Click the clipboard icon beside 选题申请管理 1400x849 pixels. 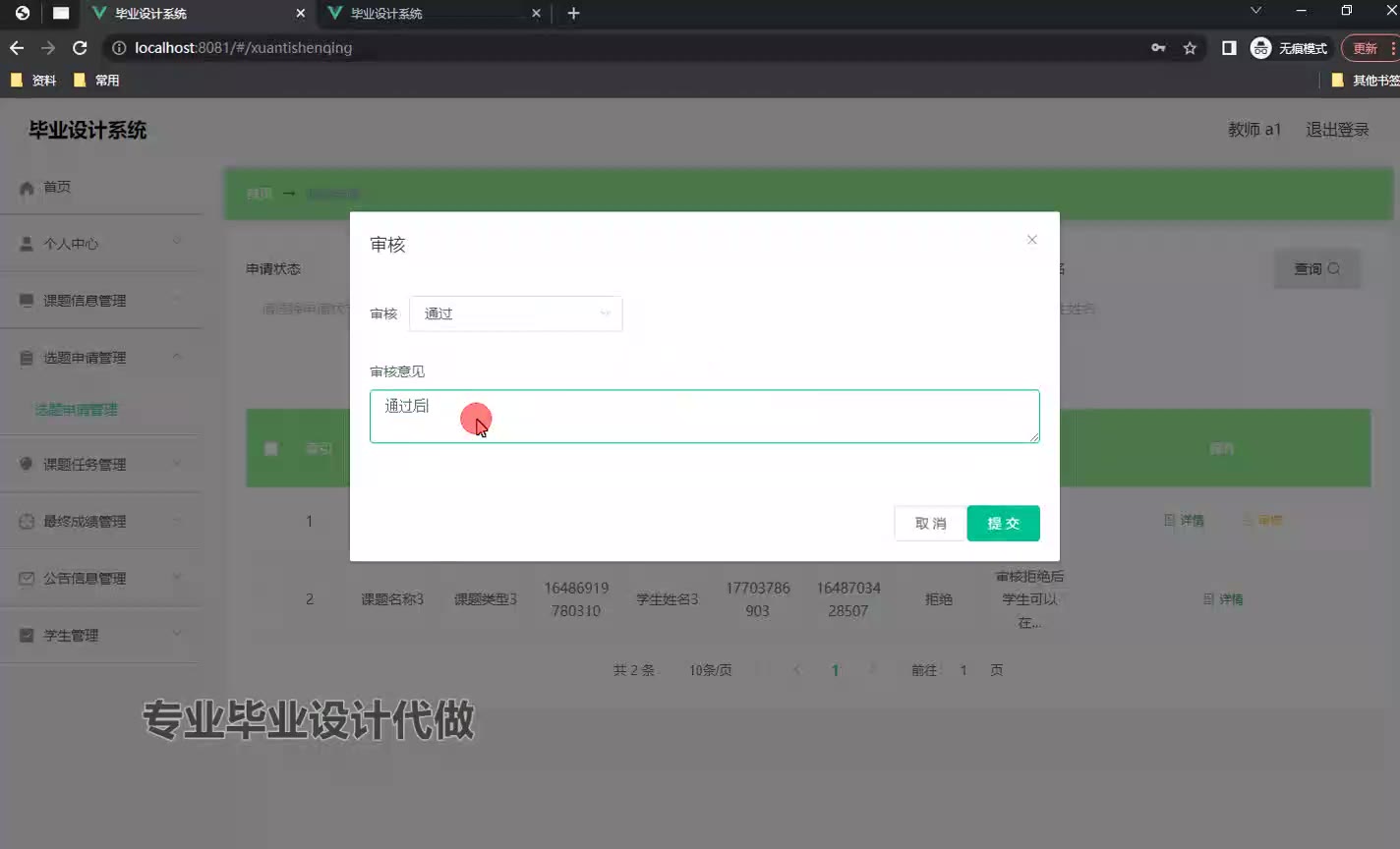(27, 358)
